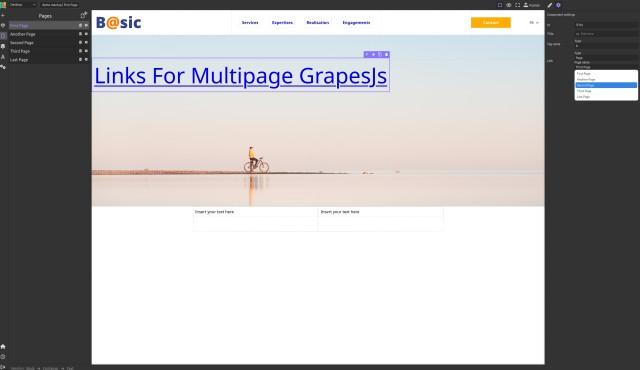Open the blocks plus icon in left sidebar
The width and height of the screenshot is (640, 370).
[x=3, y=16]
